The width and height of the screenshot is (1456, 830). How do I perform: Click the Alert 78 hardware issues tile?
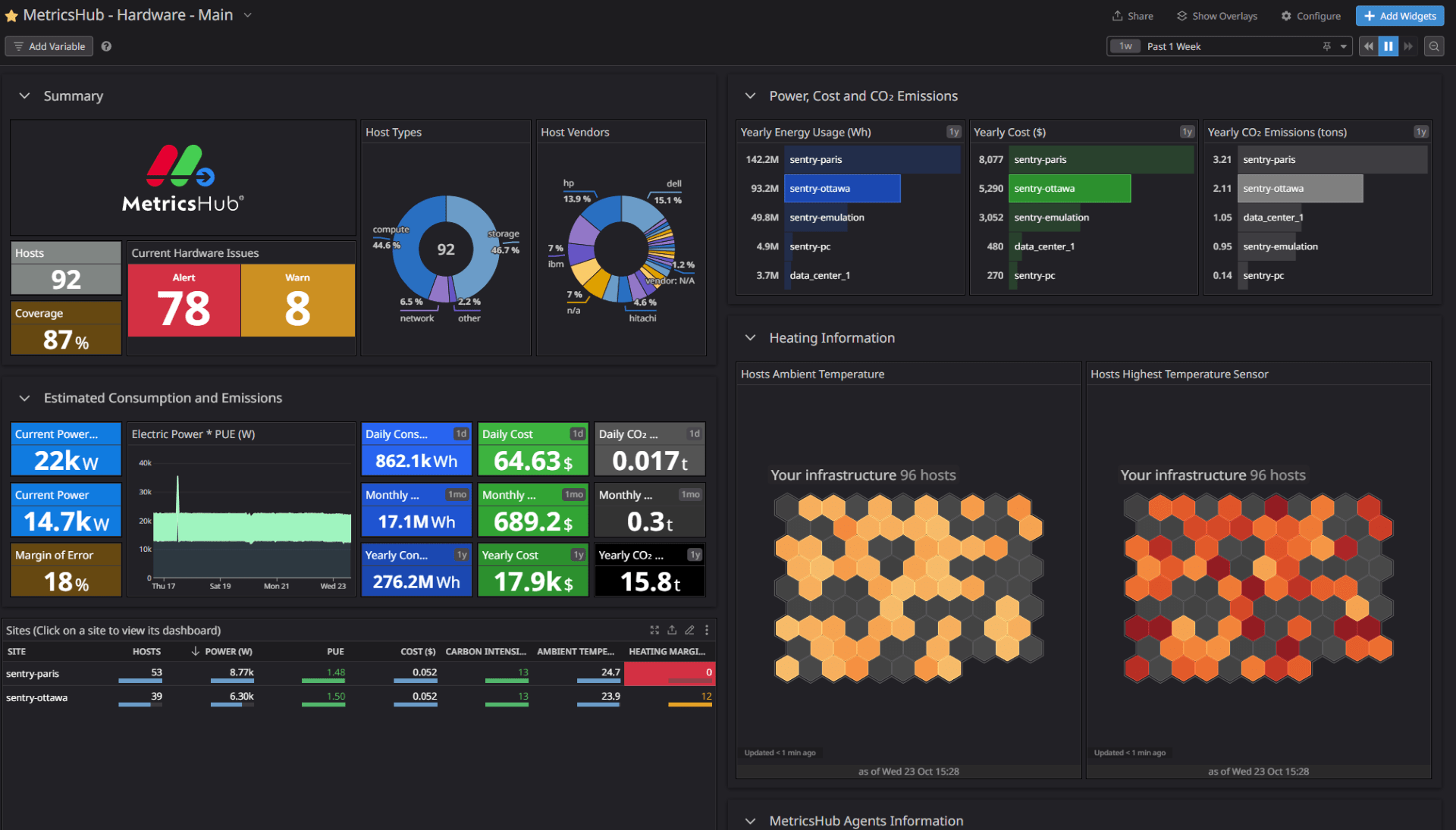pyautogui.click(x=184, y=300)
